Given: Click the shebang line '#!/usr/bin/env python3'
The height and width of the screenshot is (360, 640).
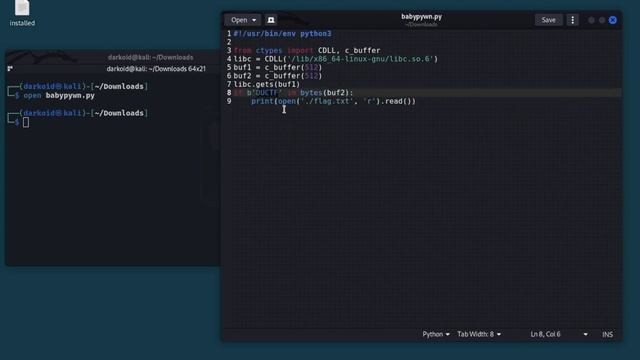Looking at the screenshot, I should tap(282, 33).
